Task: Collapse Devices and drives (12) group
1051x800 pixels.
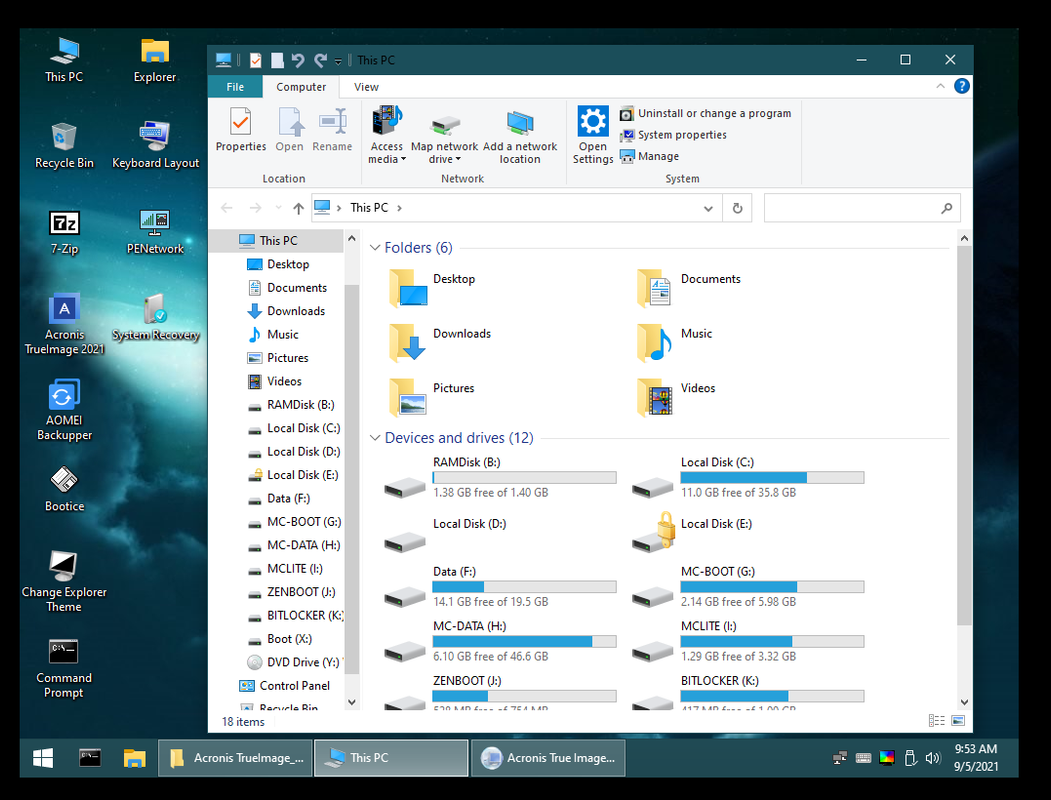Action: coord(375,438)
